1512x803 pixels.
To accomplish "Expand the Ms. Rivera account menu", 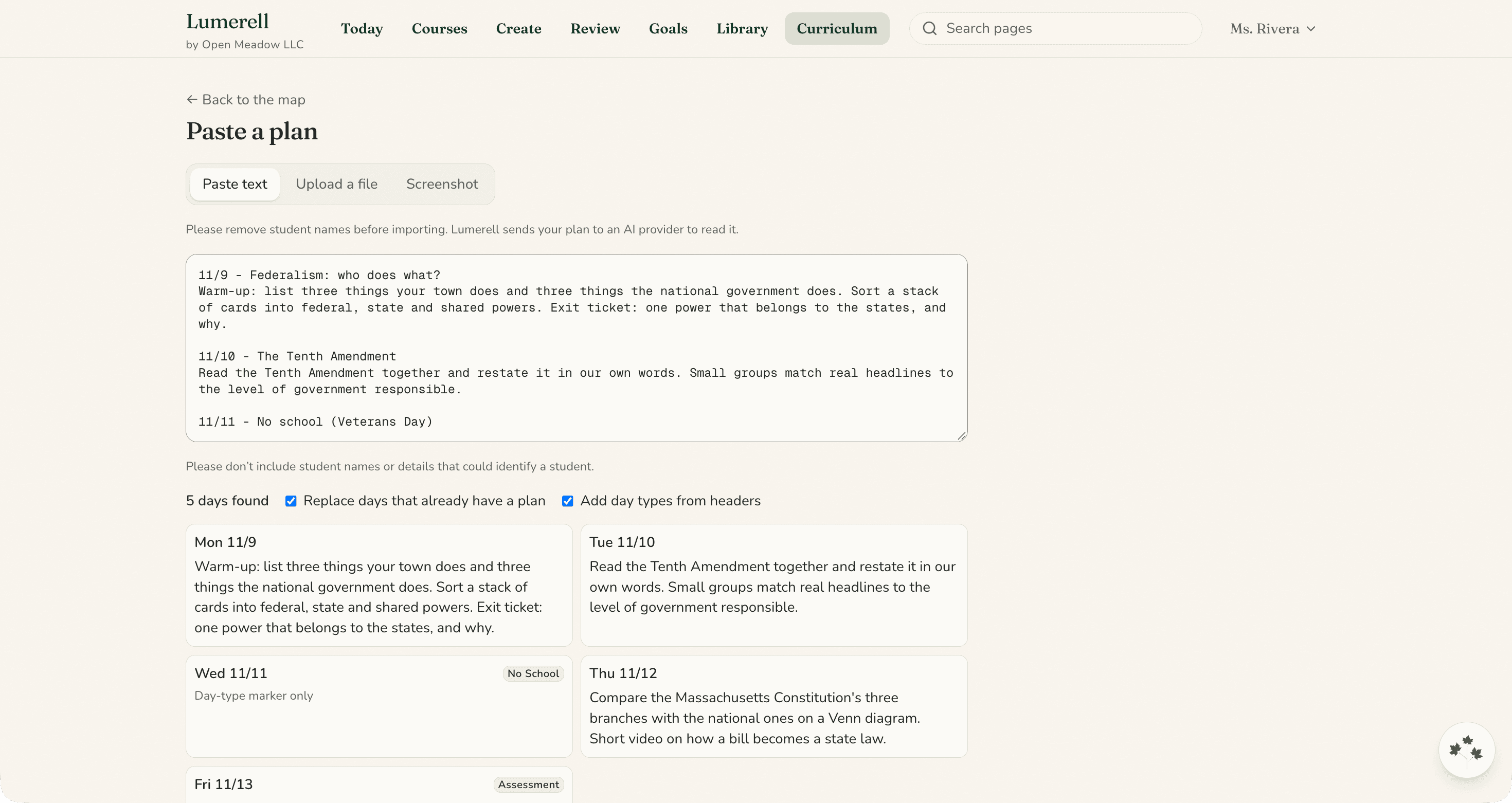I will [1272, 29].
